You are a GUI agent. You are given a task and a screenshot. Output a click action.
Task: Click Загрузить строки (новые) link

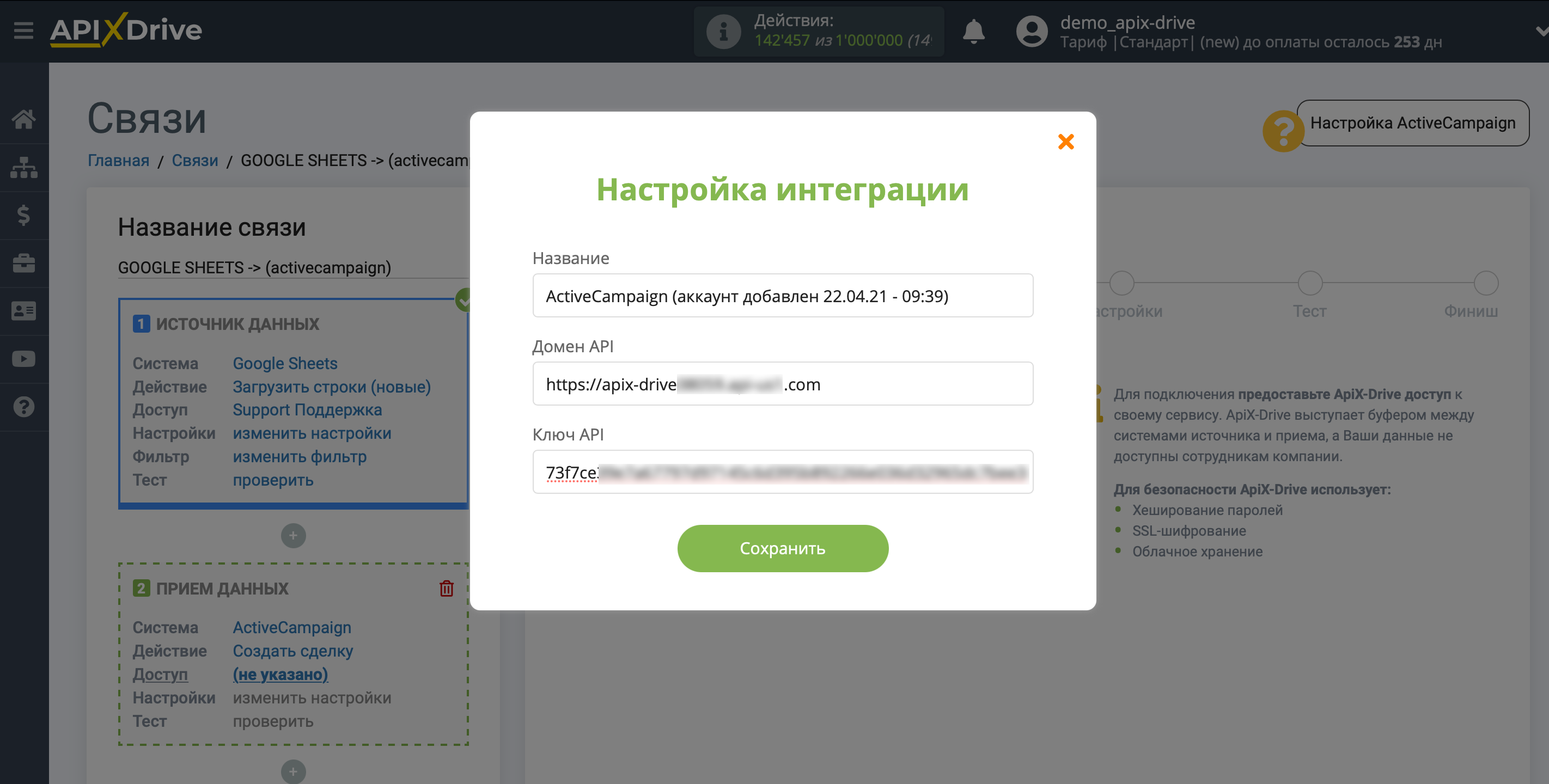click(x=331, y=387)
